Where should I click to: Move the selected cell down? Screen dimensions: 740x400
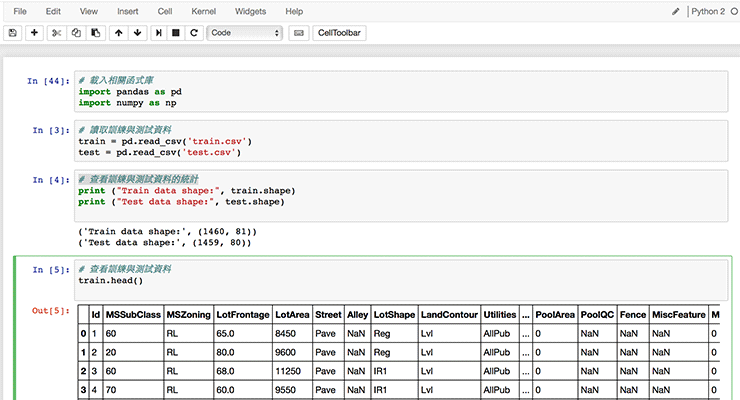[x=137, y=33]
